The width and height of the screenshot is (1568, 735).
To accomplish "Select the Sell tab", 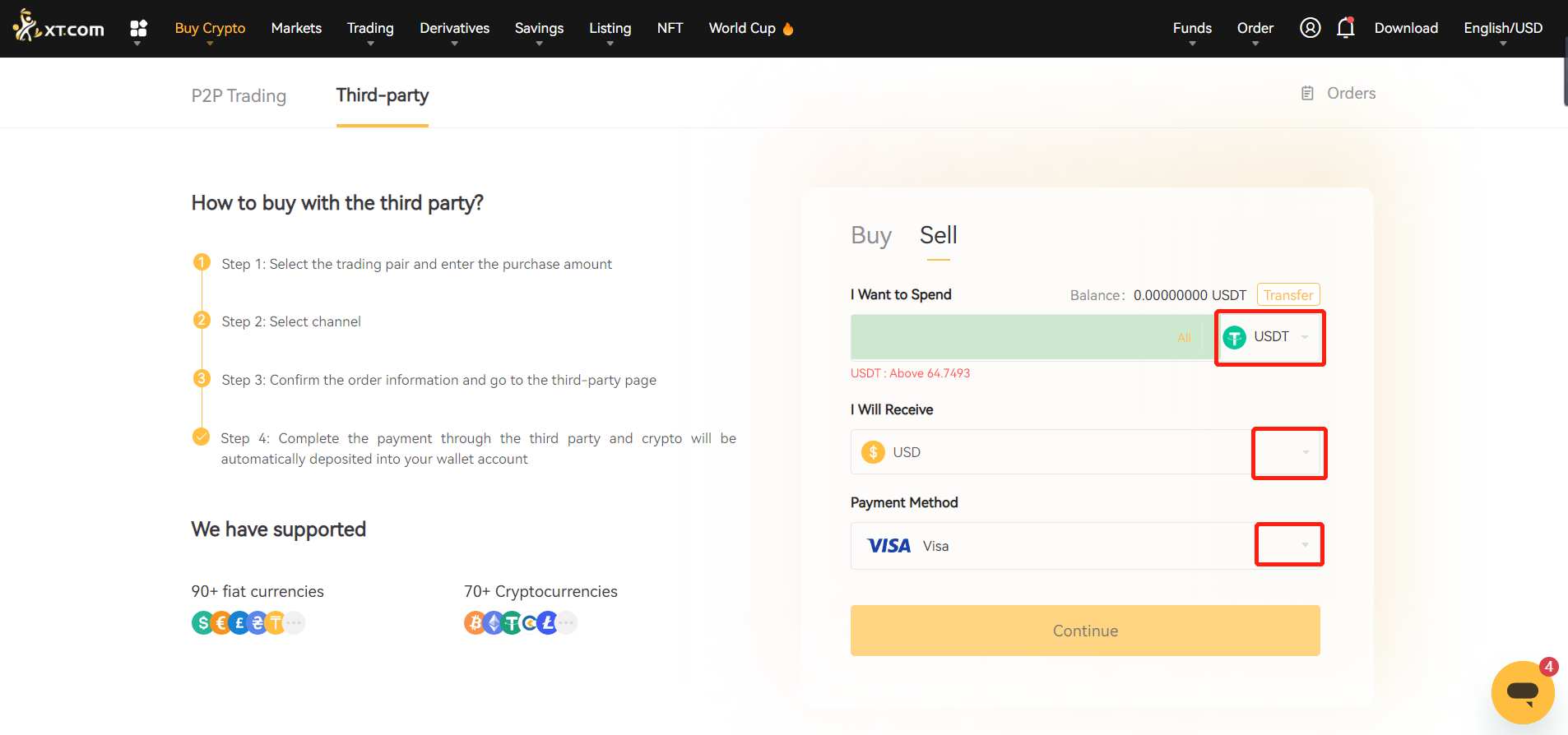I will click(x=938, y=236).
